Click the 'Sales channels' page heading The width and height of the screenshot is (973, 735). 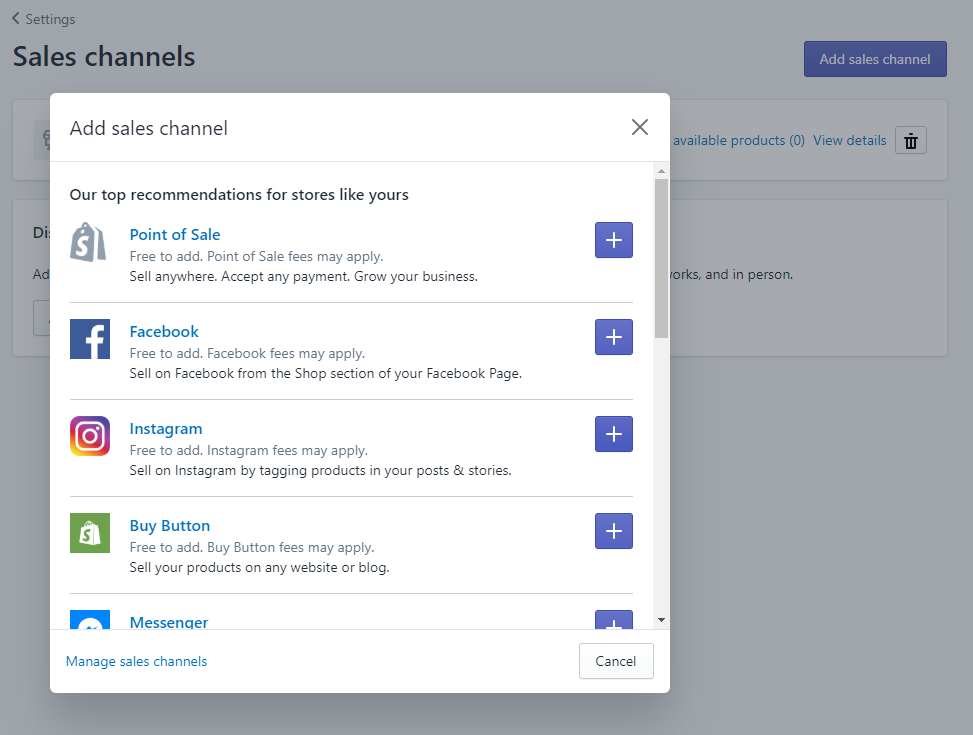(104, 56)
